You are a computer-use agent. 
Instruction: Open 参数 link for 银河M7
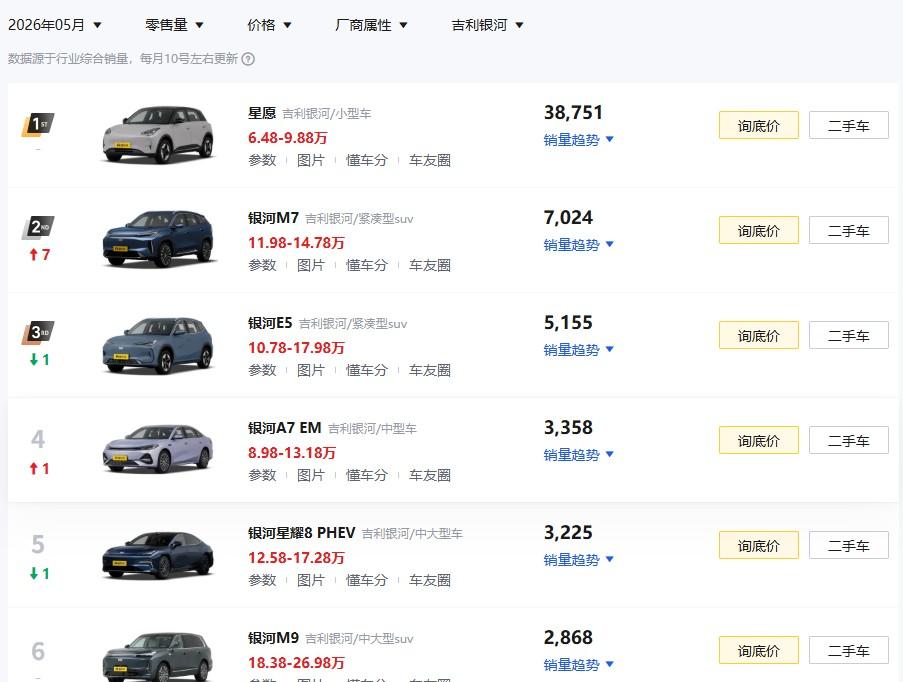pos(262,265)
